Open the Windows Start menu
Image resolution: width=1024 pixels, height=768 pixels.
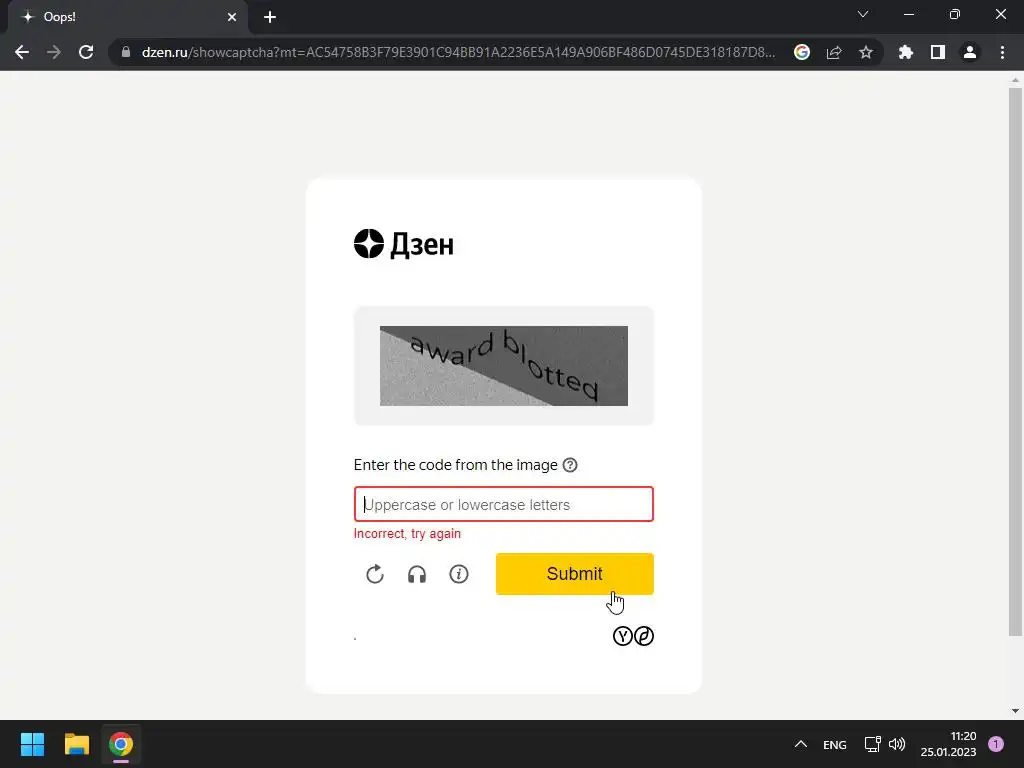pos(32,744)
